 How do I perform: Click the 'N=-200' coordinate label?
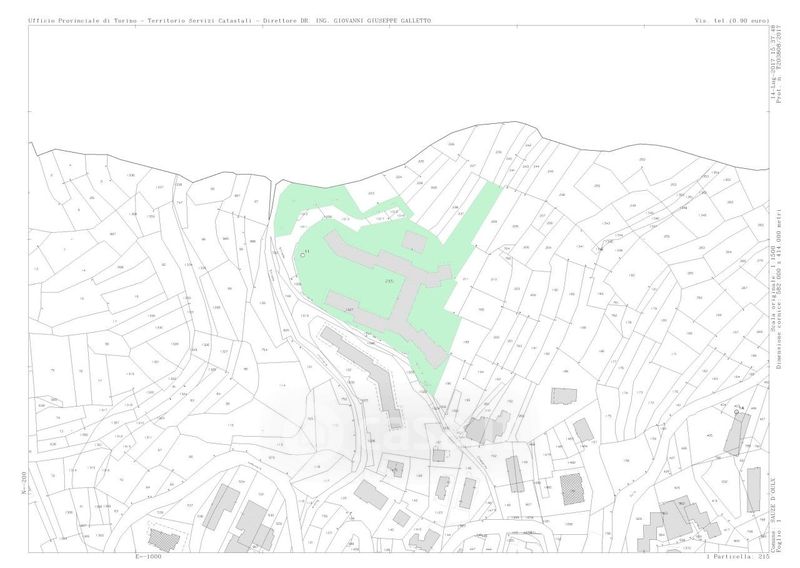[22, 483]
